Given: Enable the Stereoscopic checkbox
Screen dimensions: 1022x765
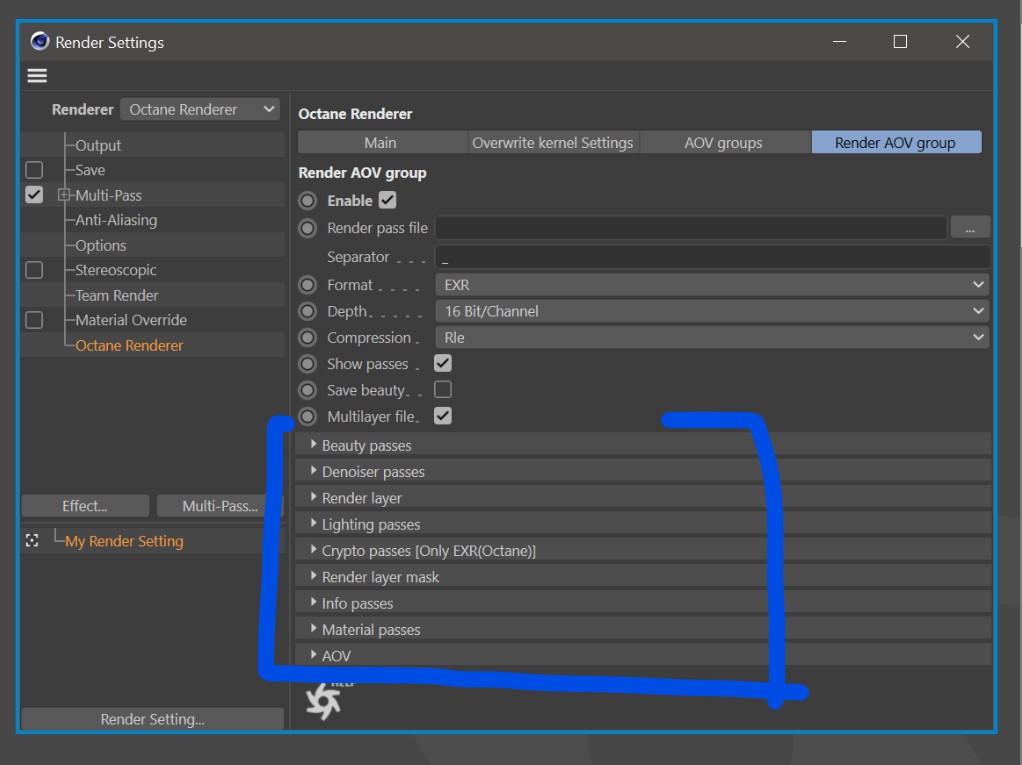Looking at the screenshot, I should click(34, 270).
